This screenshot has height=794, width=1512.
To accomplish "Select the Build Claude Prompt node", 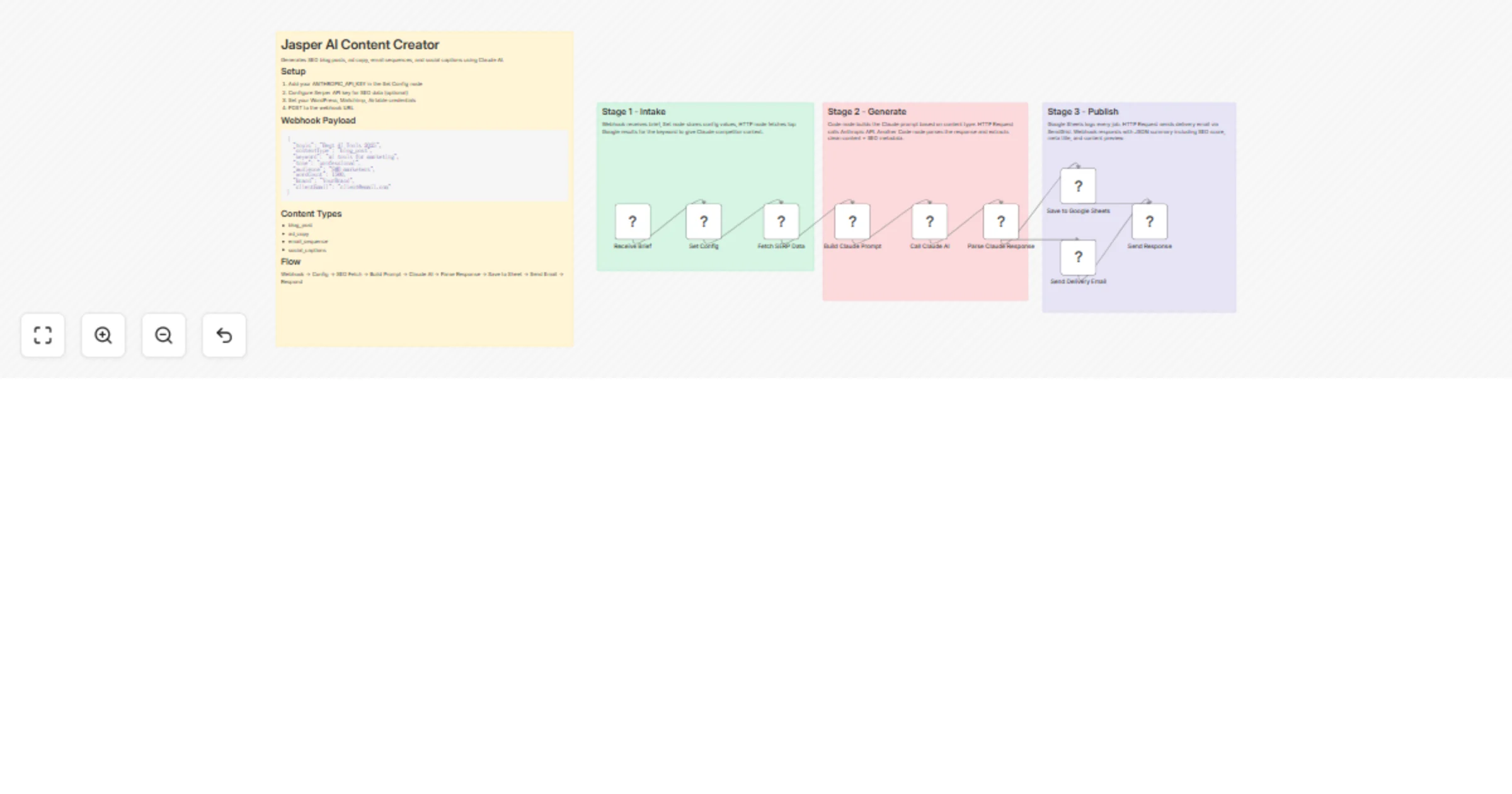I will (x=852, y=221).
